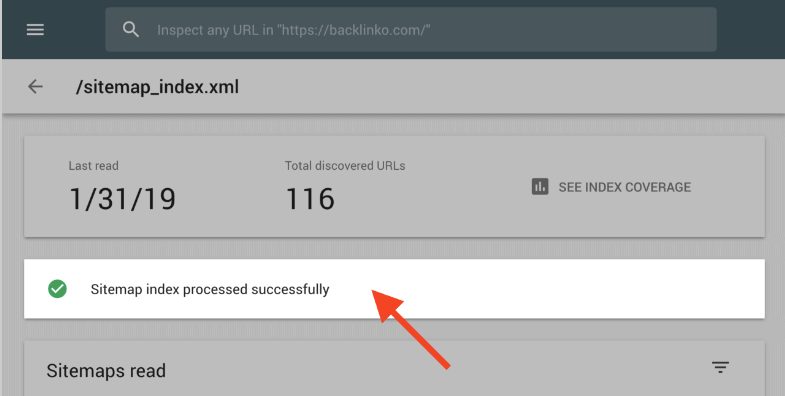Open the filter icon for Sitemaps read
Screen dimensions: 785x396
(720, 368)
